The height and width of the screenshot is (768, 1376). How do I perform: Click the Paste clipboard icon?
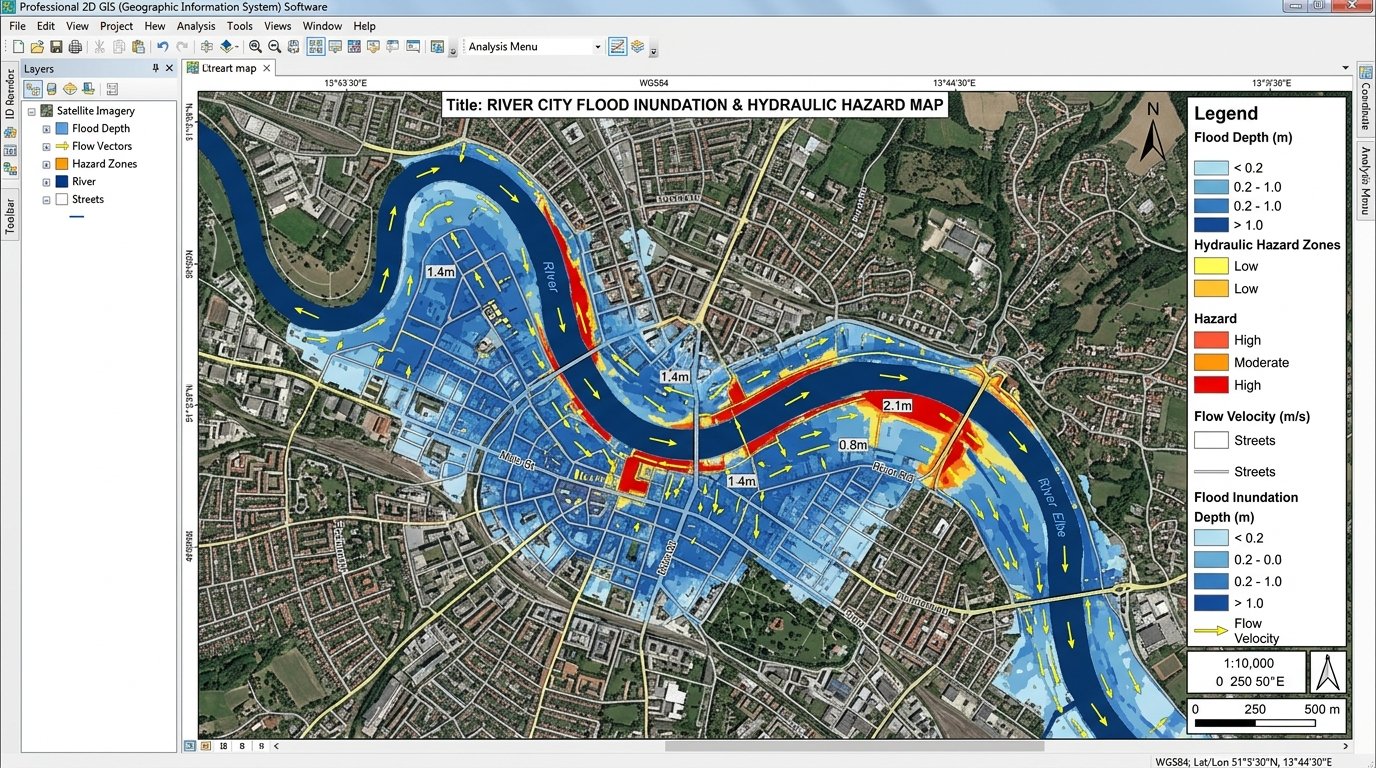tap(138, 46)
